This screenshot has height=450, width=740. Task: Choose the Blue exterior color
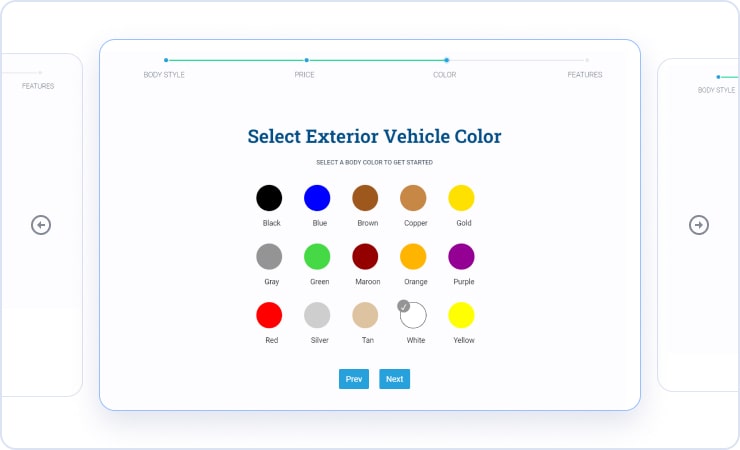317,198
